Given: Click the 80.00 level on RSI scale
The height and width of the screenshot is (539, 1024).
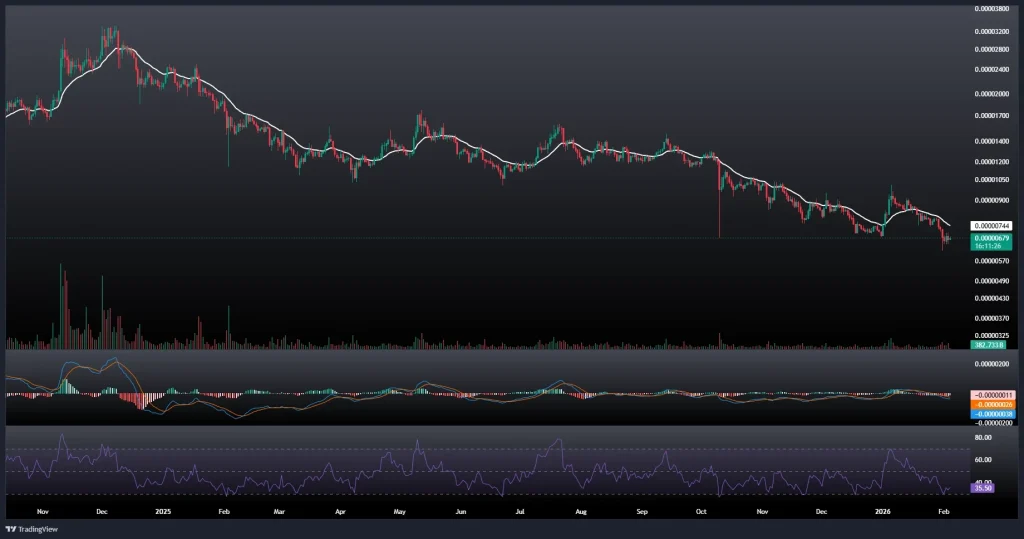Looking at the screenshot, I should [983, 437].
